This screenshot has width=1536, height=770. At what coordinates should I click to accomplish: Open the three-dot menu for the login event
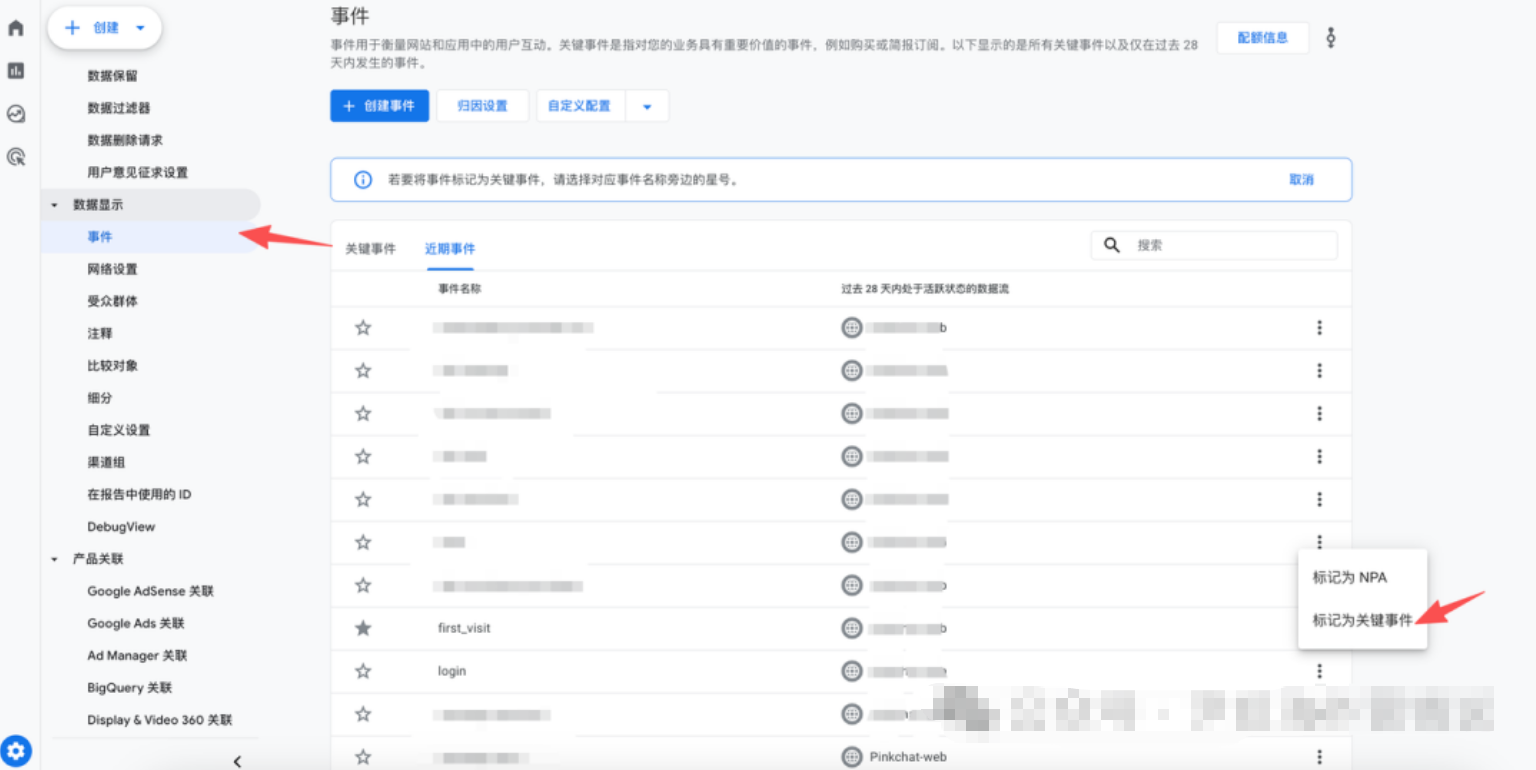pyautogui.click(x=1319, y=671)
